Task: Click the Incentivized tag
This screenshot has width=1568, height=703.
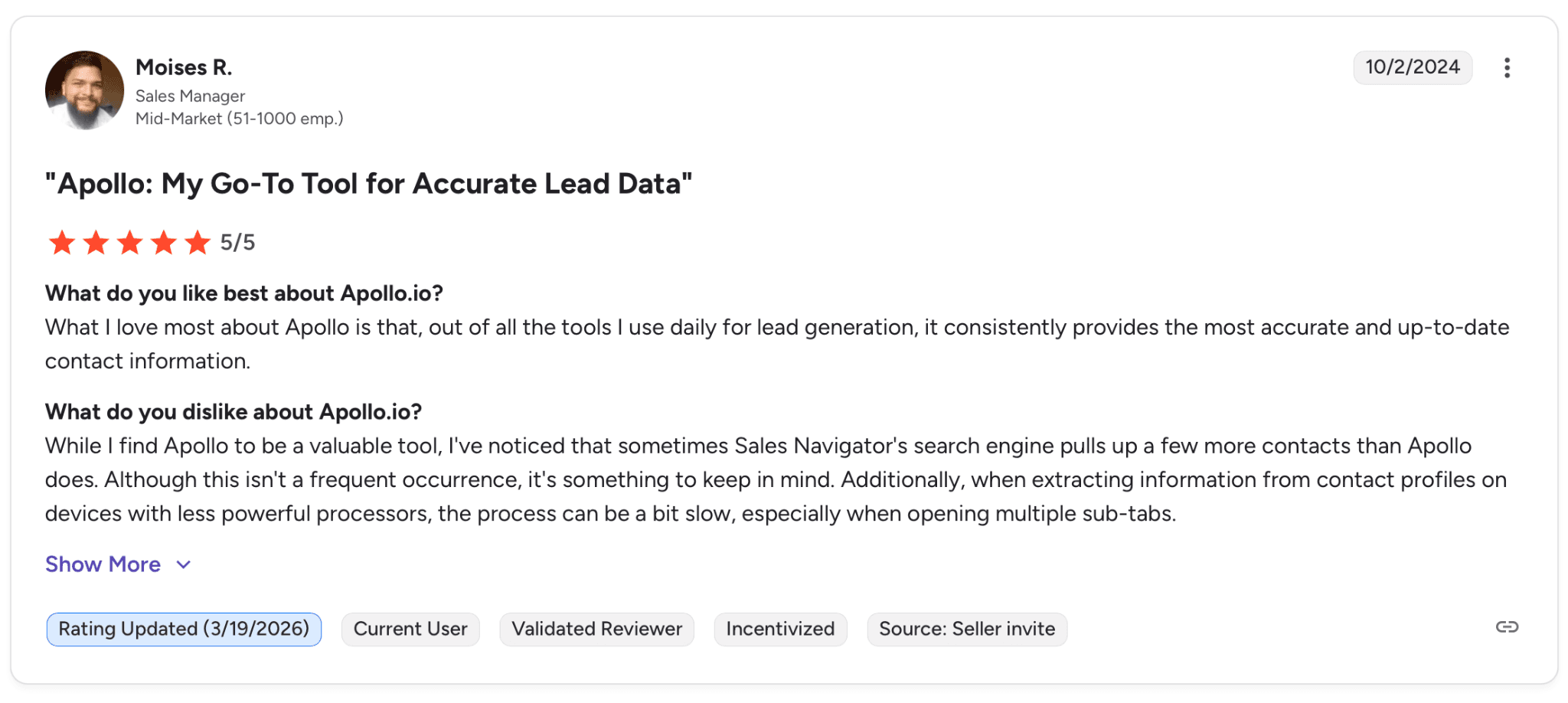Action: click(780, 629)
